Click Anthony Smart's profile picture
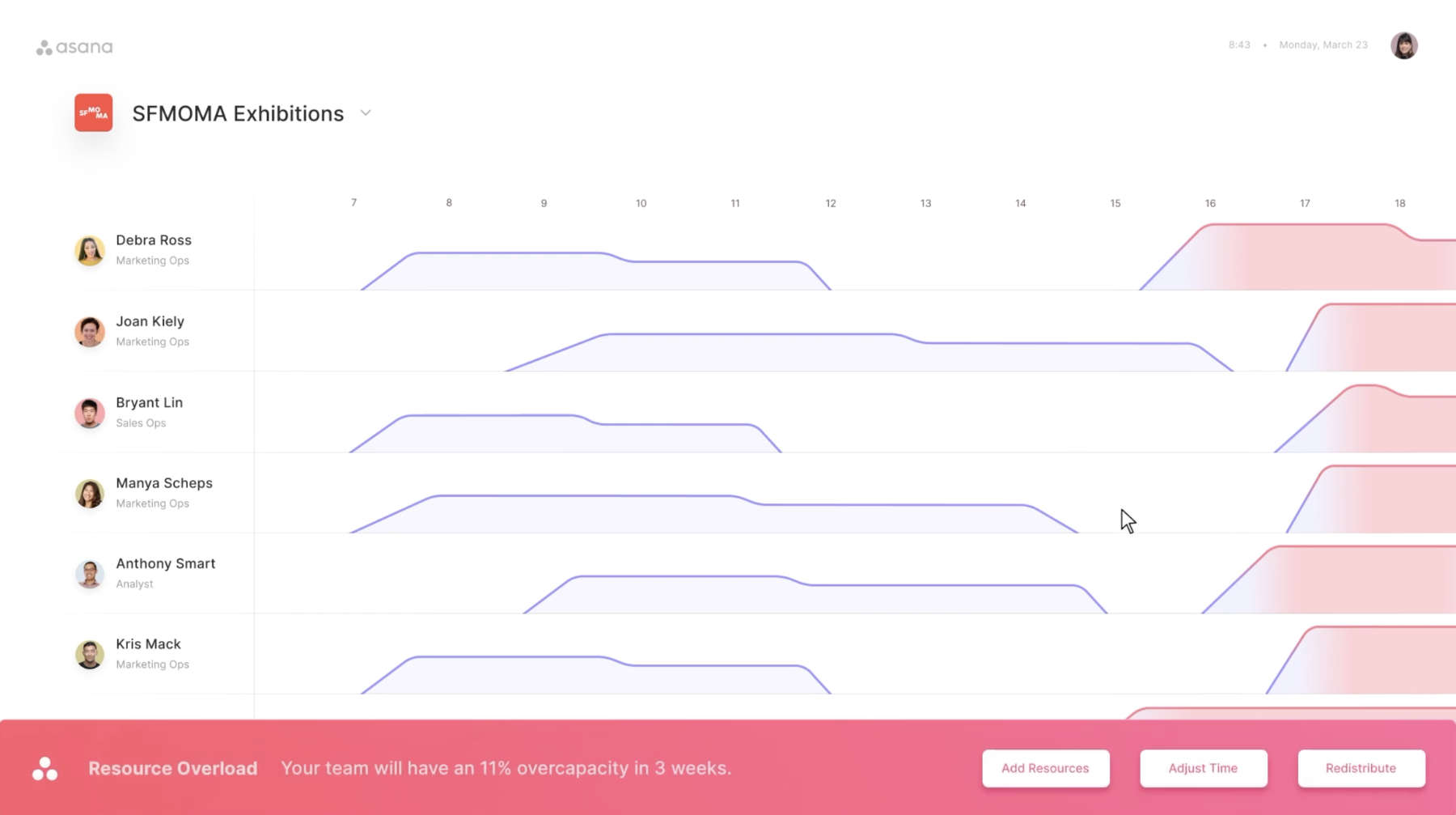This screenshot has width=1456, height=815. point(90,574)
